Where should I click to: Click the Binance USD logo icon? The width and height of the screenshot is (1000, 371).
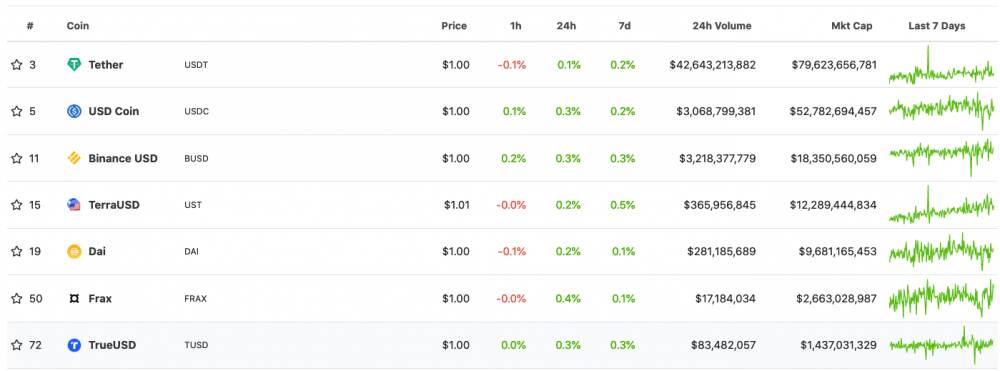75,158
